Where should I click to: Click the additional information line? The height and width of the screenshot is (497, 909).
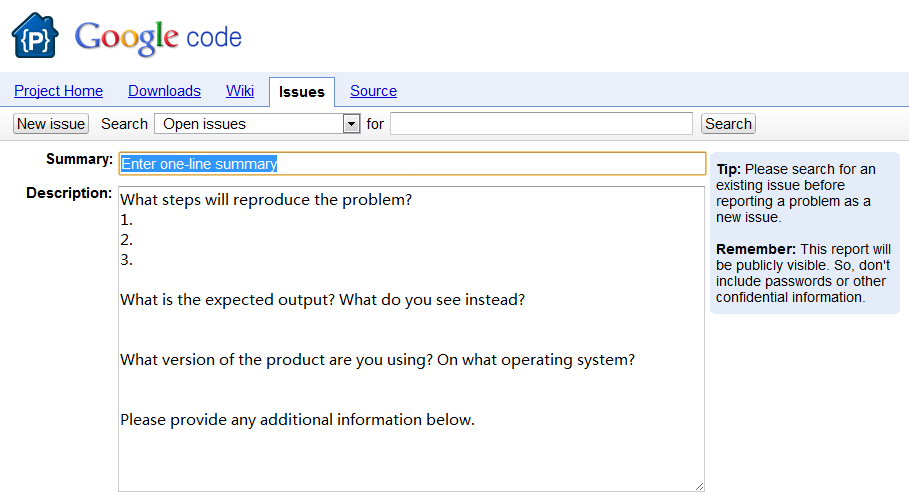[297, 420]
